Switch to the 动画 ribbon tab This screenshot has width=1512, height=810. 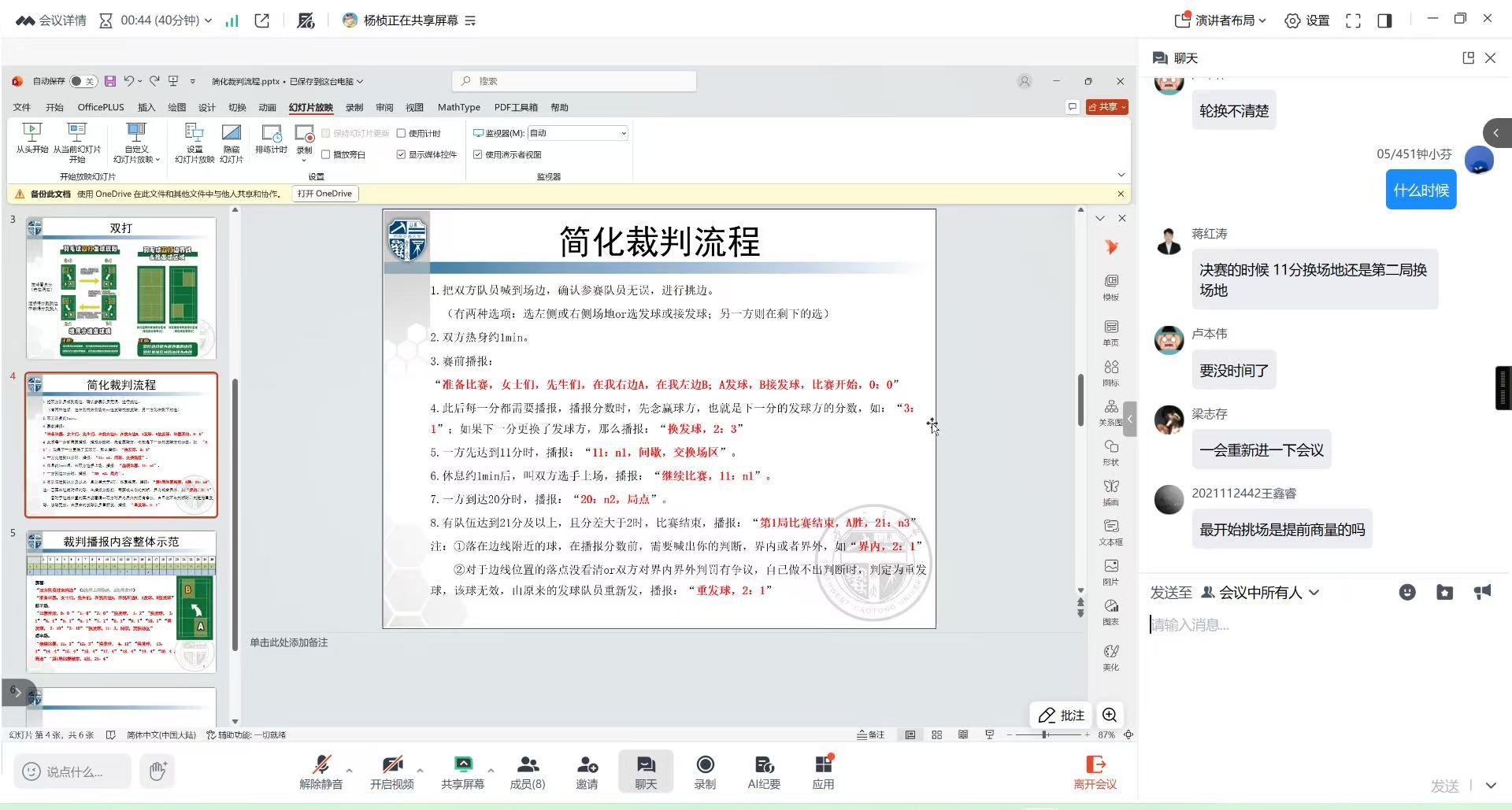(x=267, y=107)
